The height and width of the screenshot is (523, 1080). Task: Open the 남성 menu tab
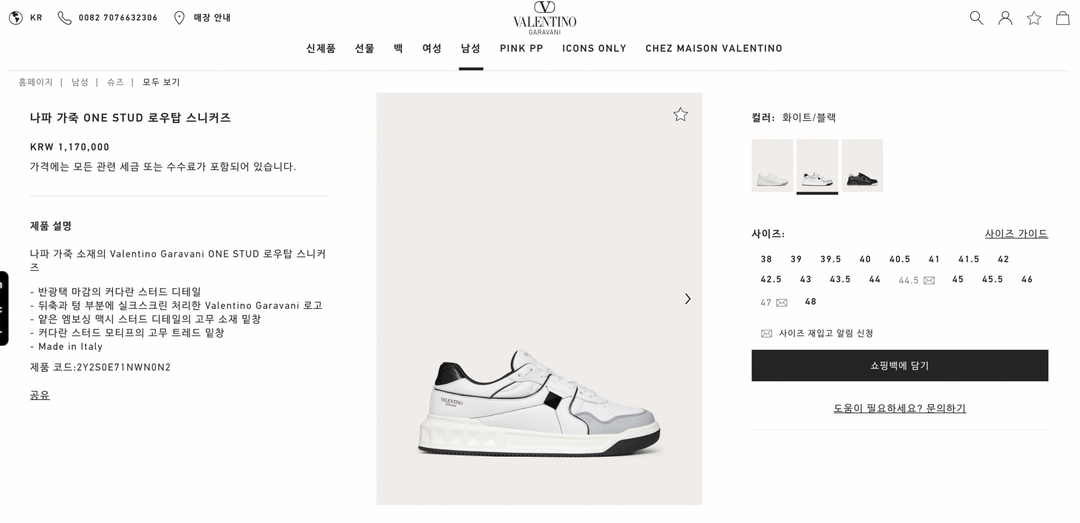[x=470, y=48]
